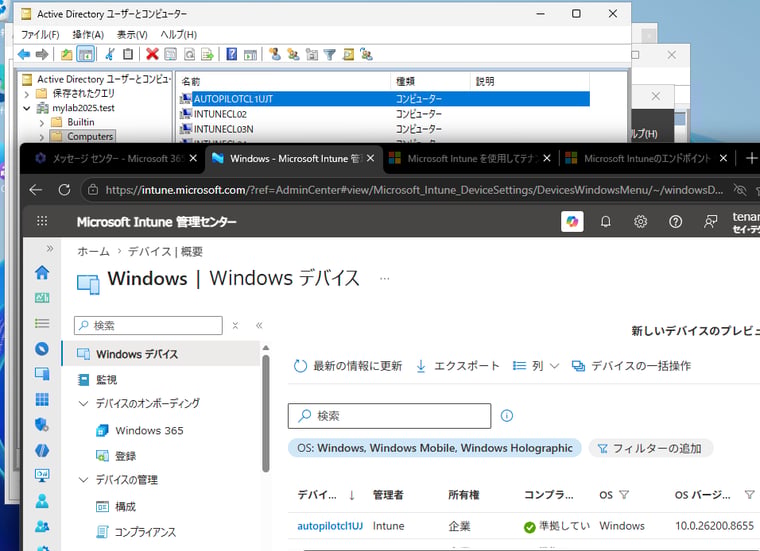
Task: Open the ヘルプ(H) menu in Active Directory
Action: click(x=178, y=34)
